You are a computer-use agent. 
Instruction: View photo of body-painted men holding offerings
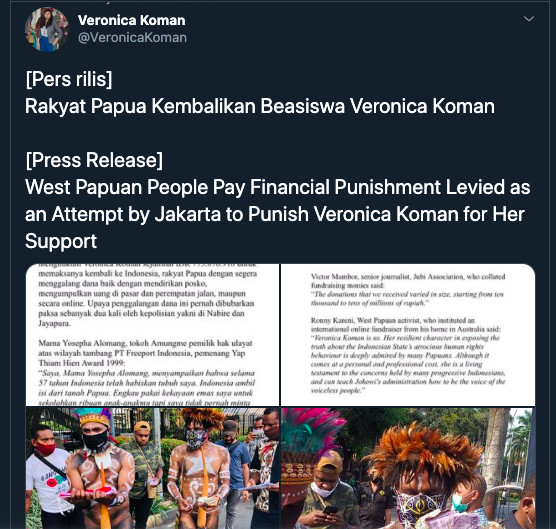152,468
